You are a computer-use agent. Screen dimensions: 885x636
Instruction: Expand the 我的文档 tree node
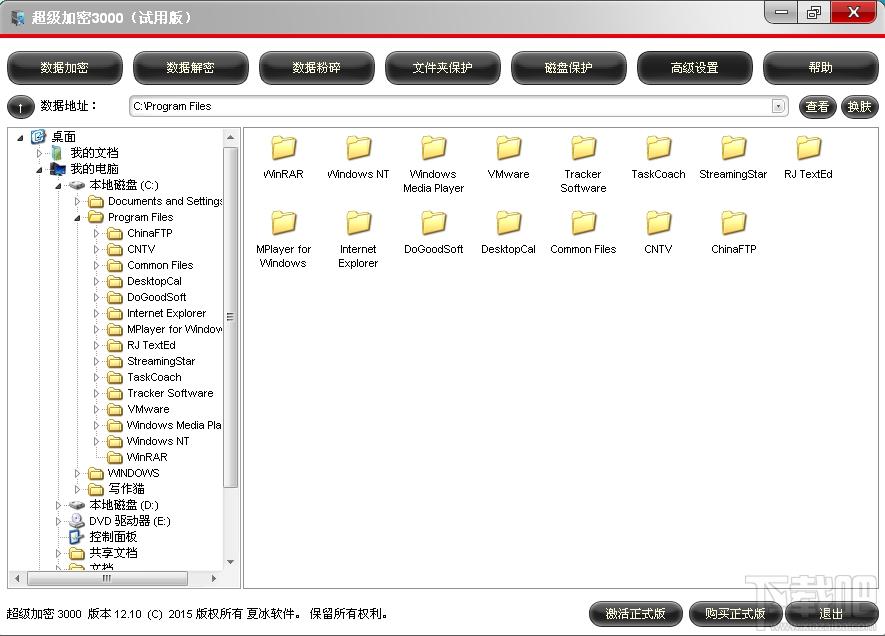[x=39, y=153]
